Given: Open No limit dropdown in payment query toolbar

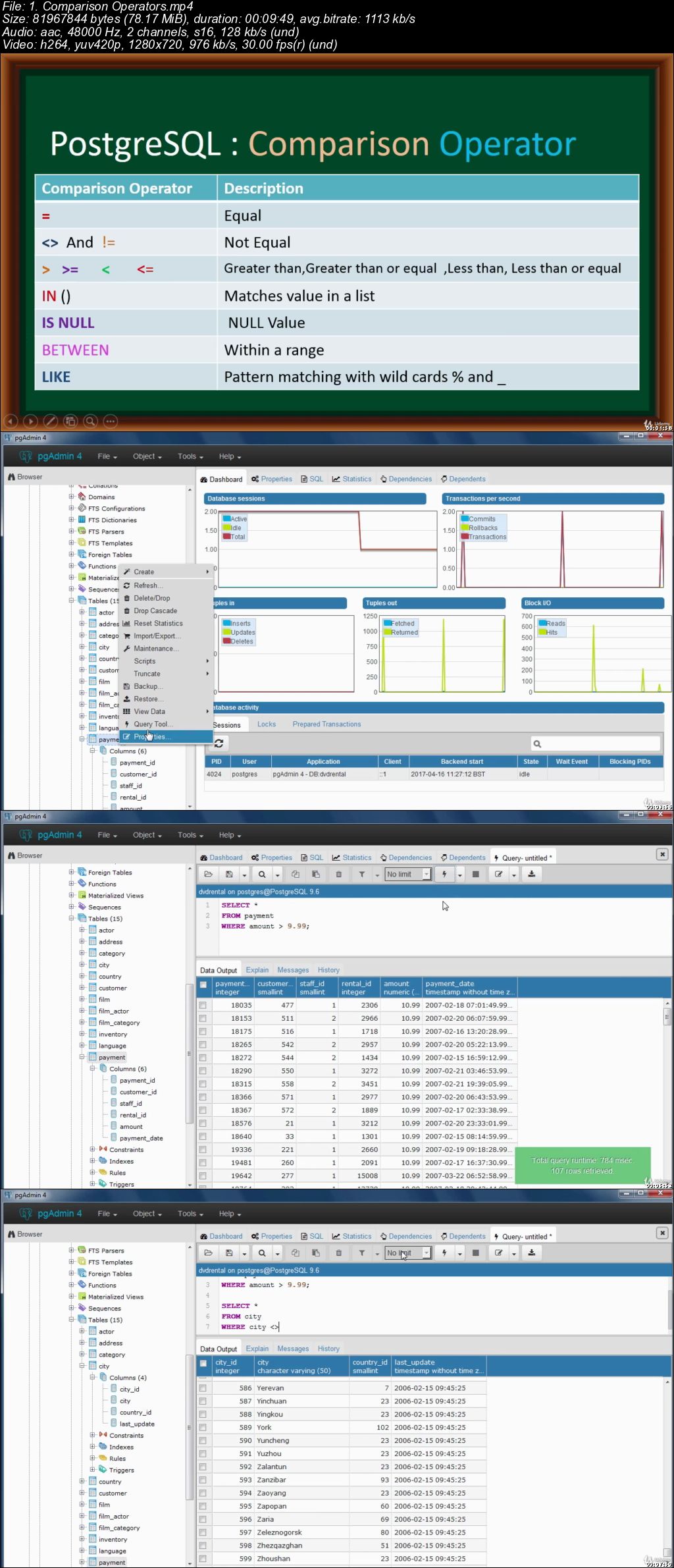Looking at the screenshot, I should pos(408,874).
